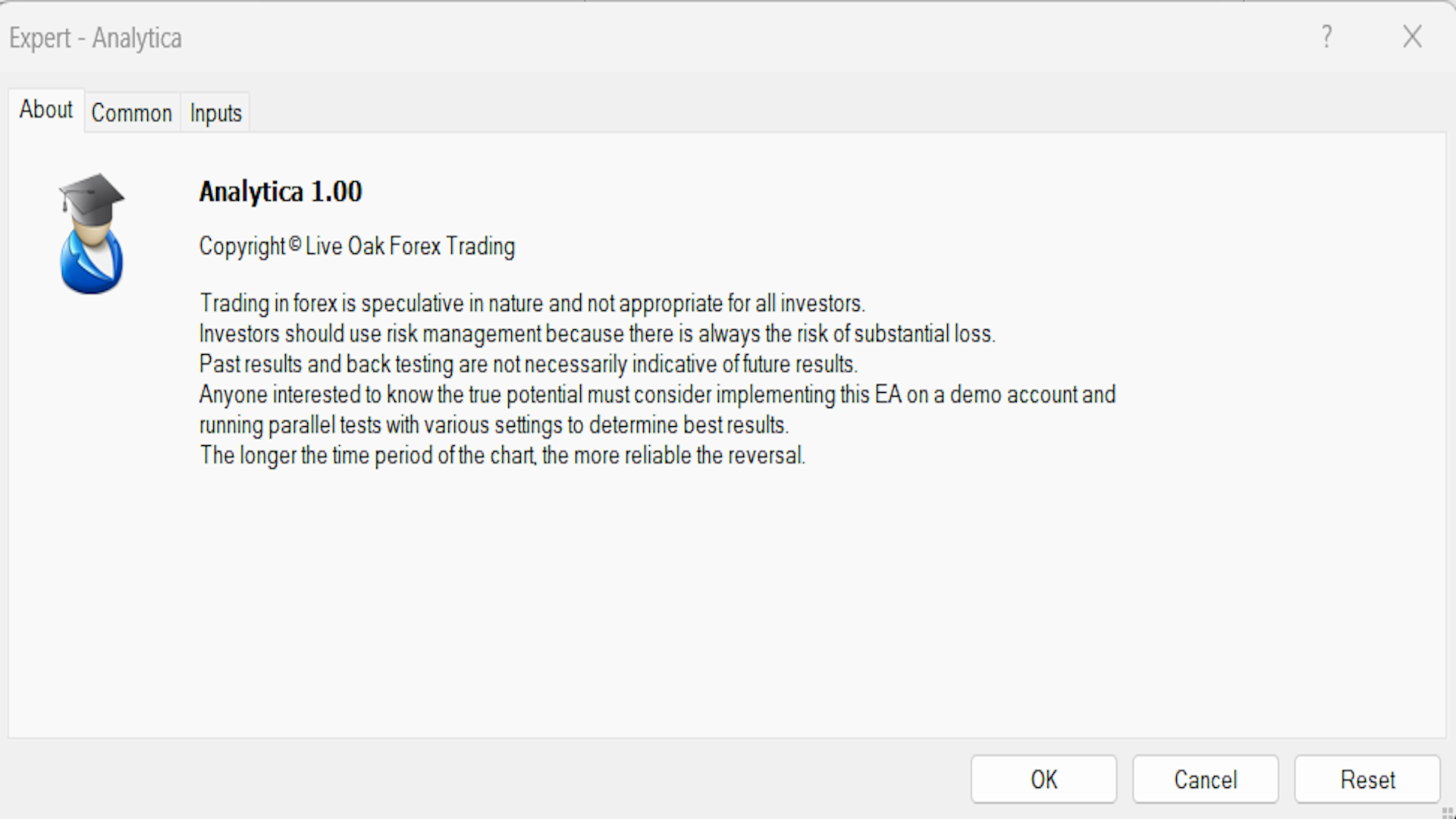This screenshot has width=1456, height=819.
Task: Click the Expert Advisor graduate icon
Action: 92,234
